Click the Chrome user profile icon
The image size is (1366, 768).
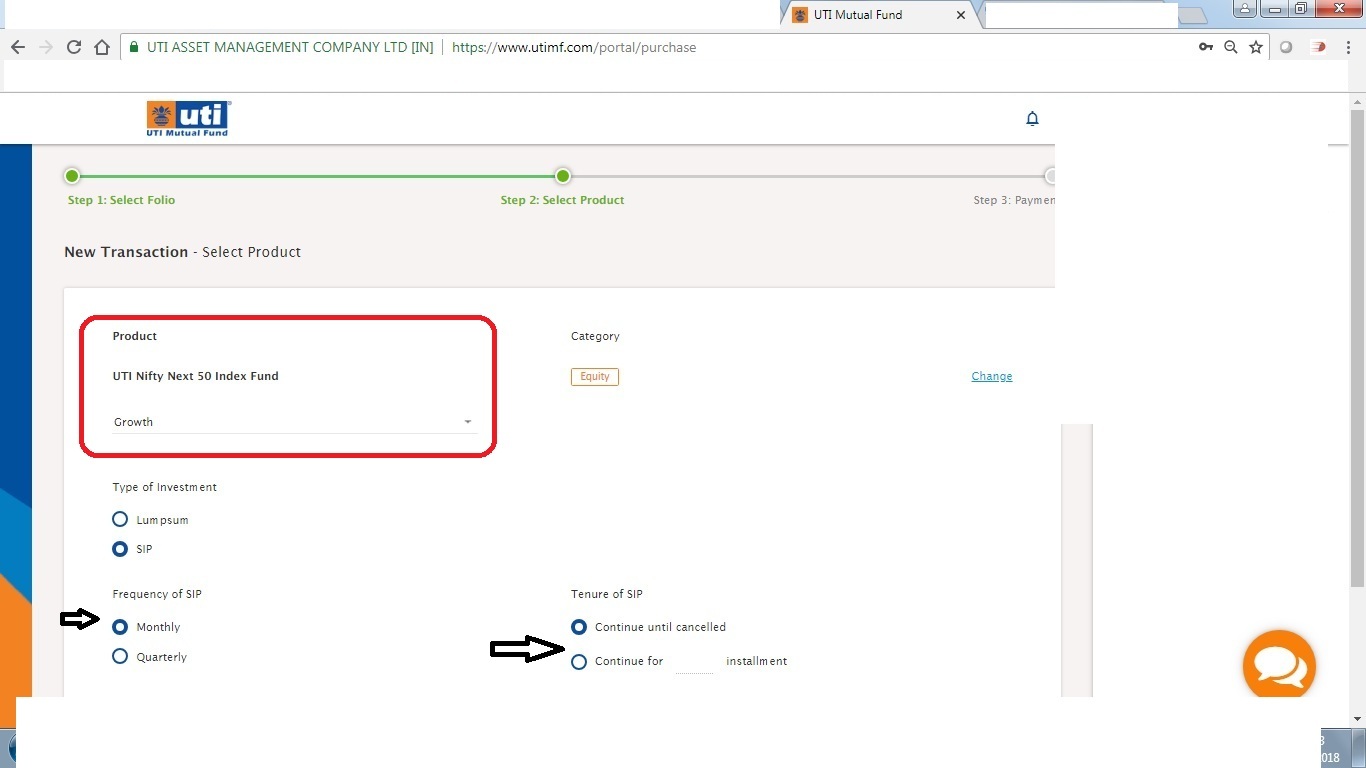[1245, 9]
